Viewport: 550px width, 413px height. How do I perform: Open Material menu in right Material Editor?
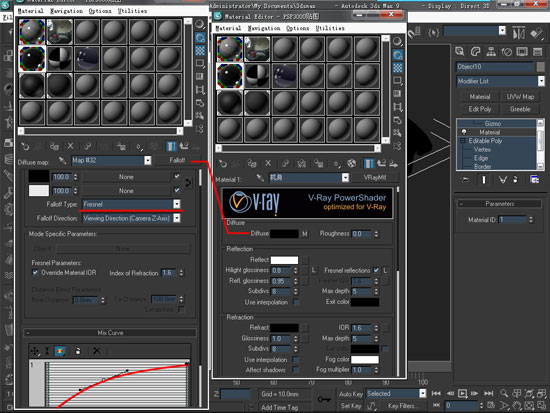pos(228,28)
